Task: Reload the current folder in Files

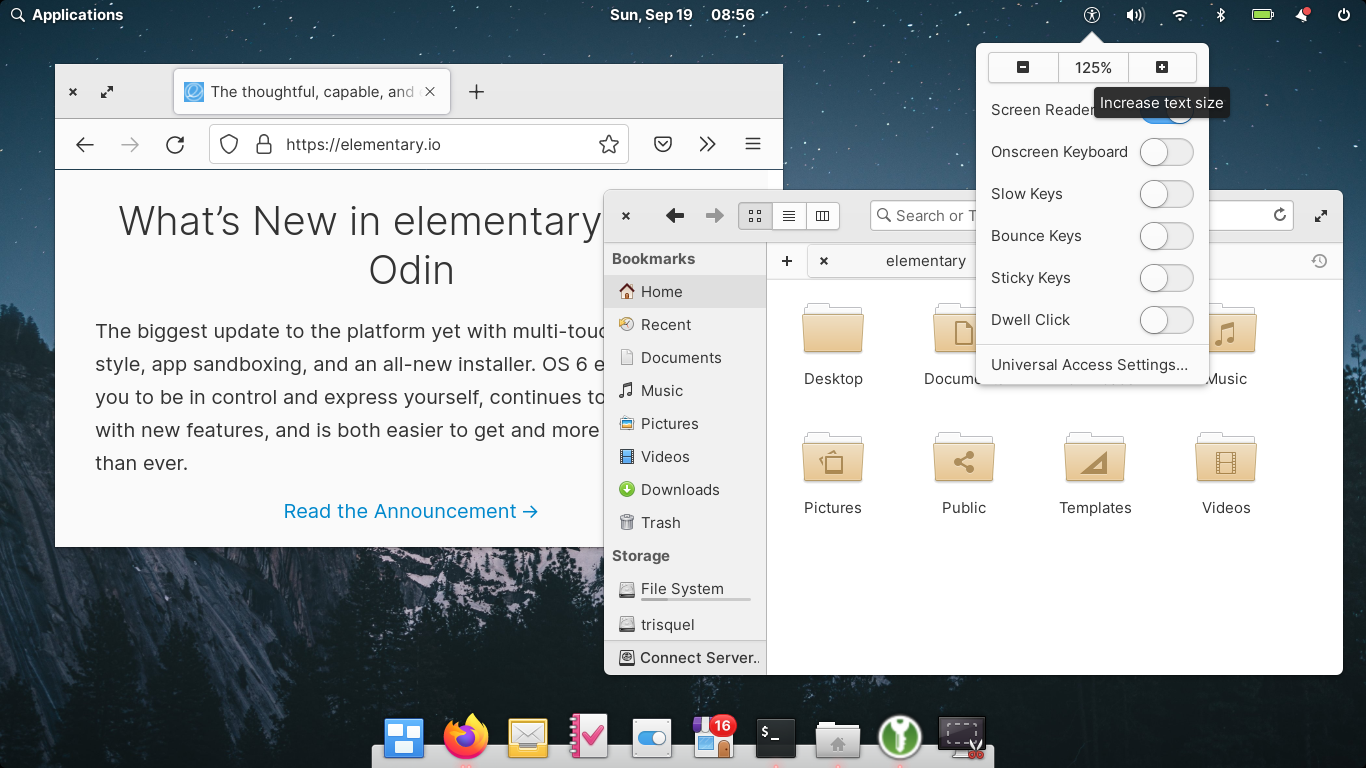Action: click(1279, 215)
